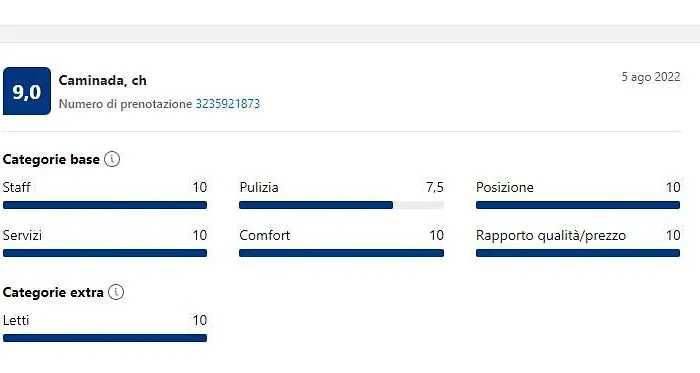
Task: Click the info icon beside Categorie extra
Action: [116, 292]
